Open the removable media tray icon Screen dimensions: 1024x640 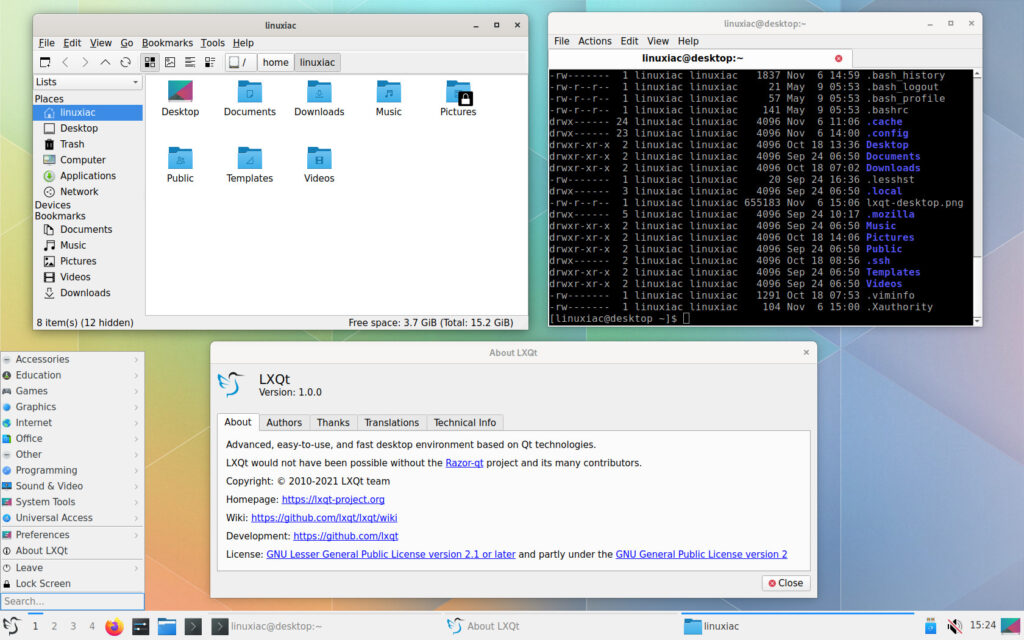tap(931, 626)
